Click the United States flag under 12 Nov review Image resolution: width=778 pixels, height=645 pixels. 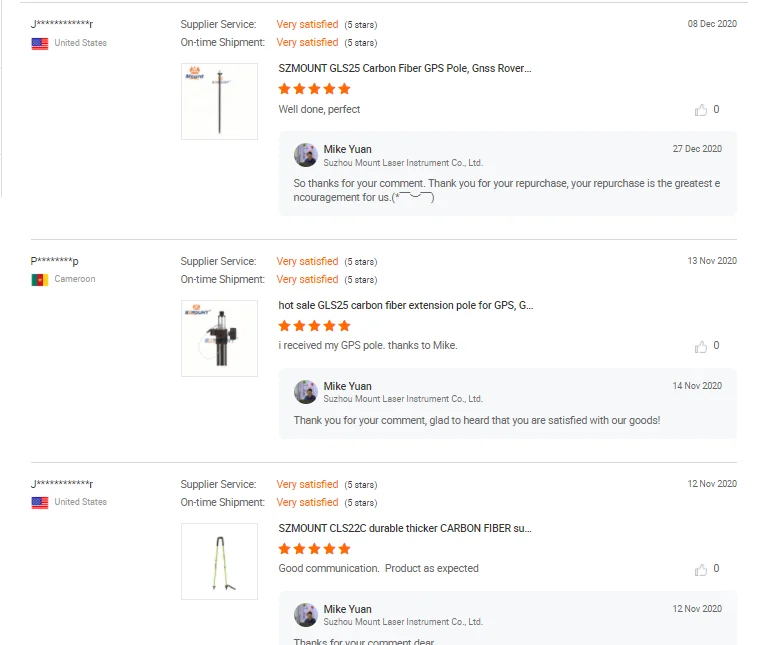pyautogui.click(x=40, y=502)
